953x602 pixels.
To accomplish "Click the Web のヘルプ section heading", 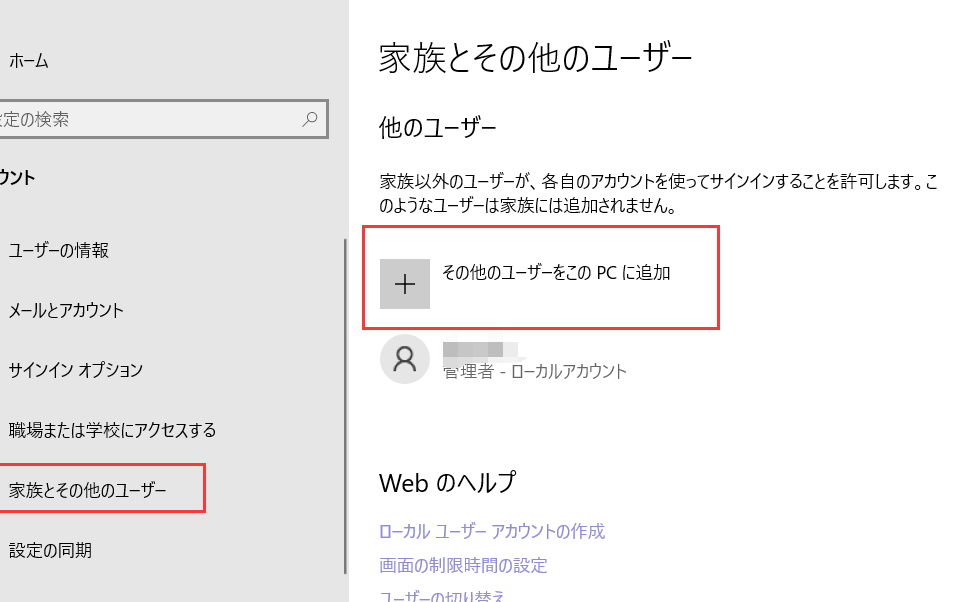I will pyautogui.click(x=447, y=482).
